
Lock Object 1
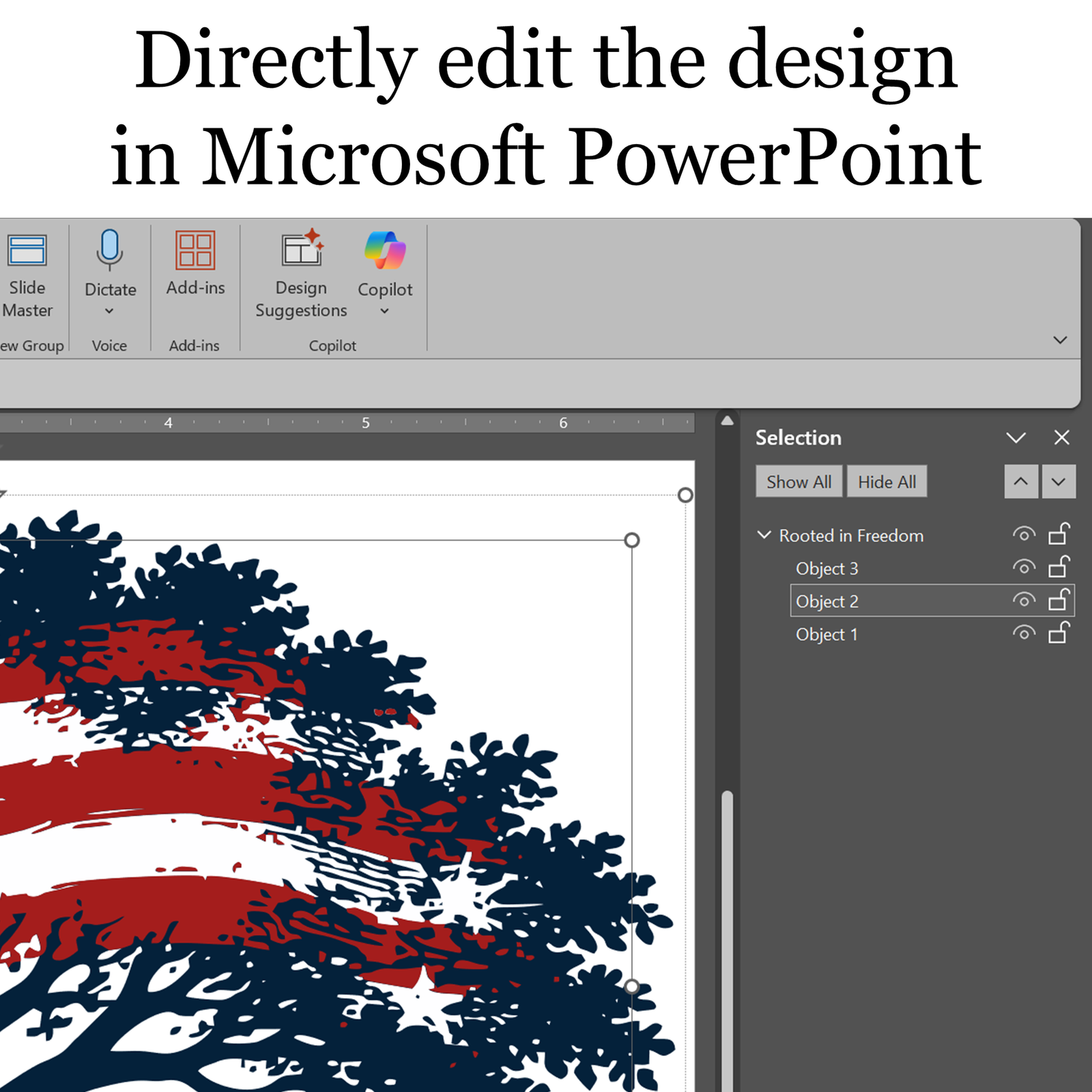coord(1059,632)
